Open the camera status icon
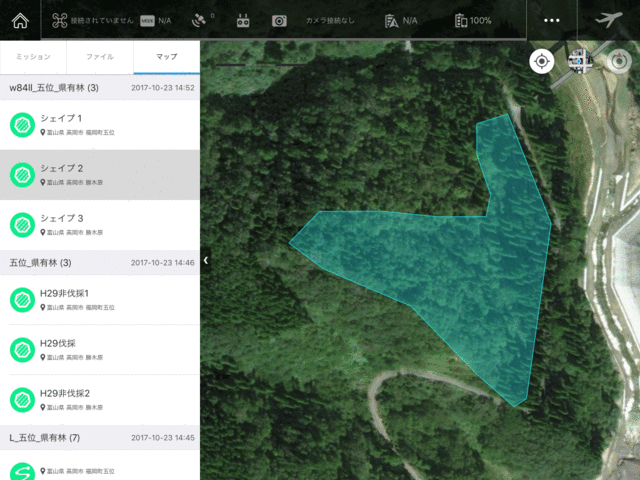The height and width of the screenshot is (480, 640). point(279,21)
